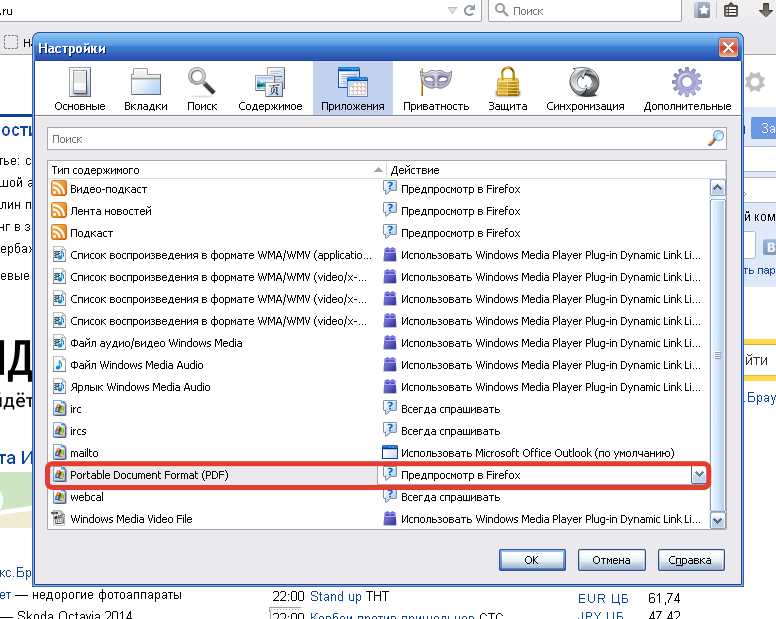
Task: Open the Синхронизация pane
Action: point(585,89)
